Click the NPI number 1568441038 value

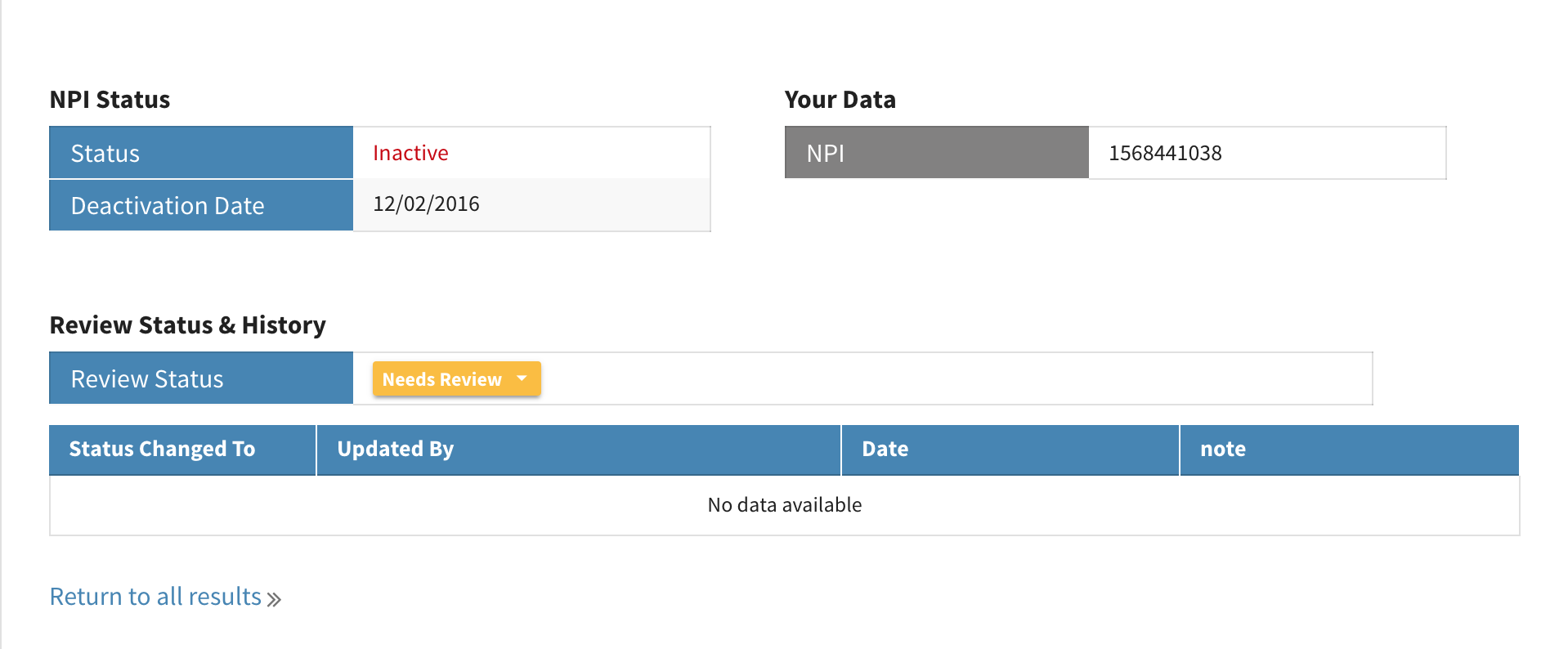(x=1164, y=153)
